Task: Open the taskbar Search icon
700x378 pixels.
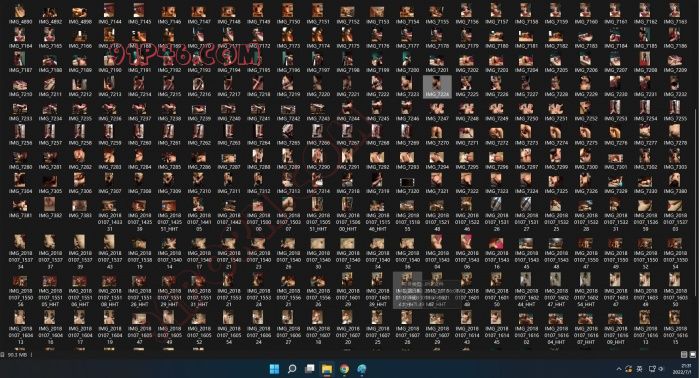Action: click(x=292, y=369)
